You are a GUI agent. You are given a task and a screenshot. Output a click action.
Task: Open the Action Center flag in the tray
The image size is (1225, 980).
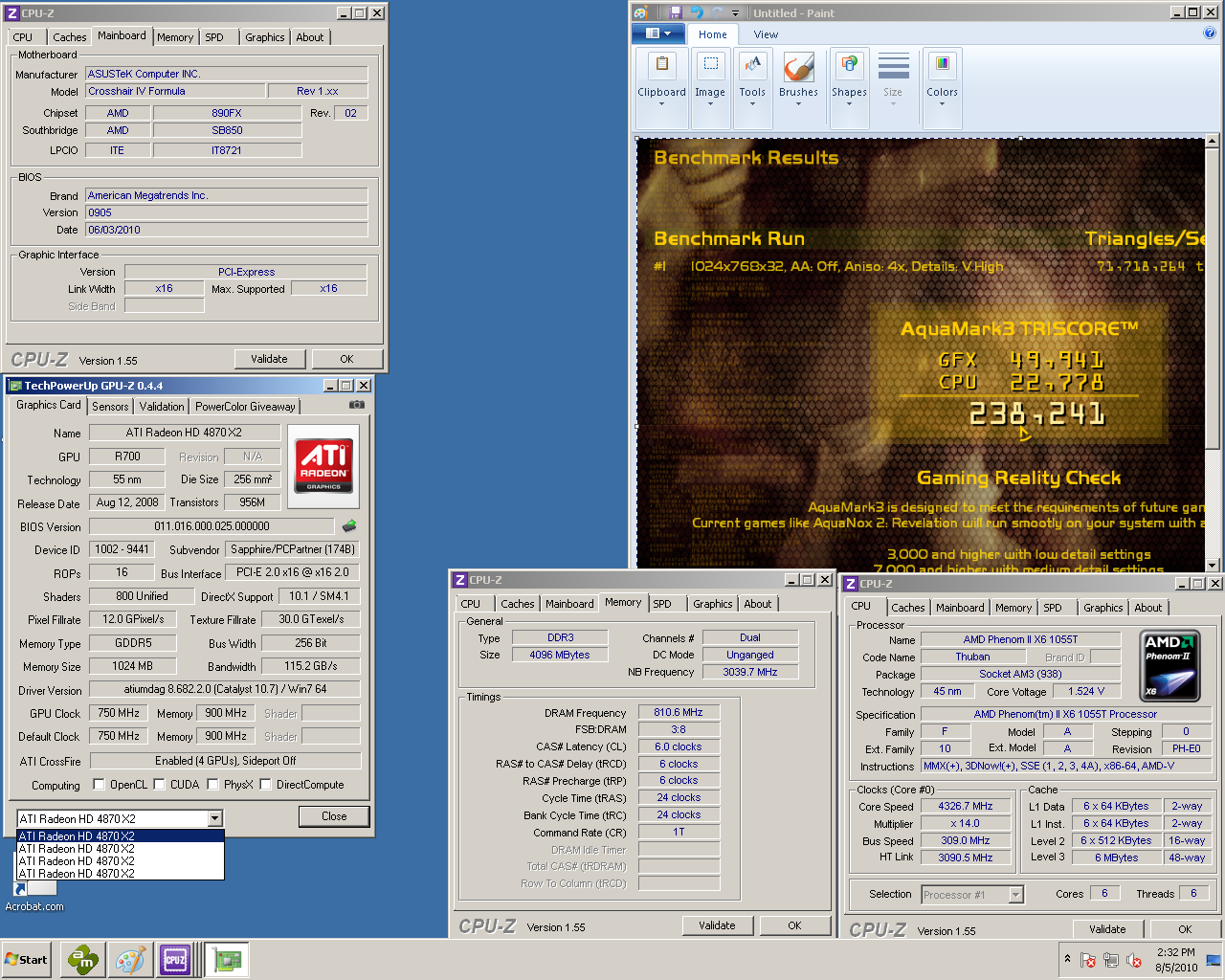pyautogui.click(x=1088, y=960)
